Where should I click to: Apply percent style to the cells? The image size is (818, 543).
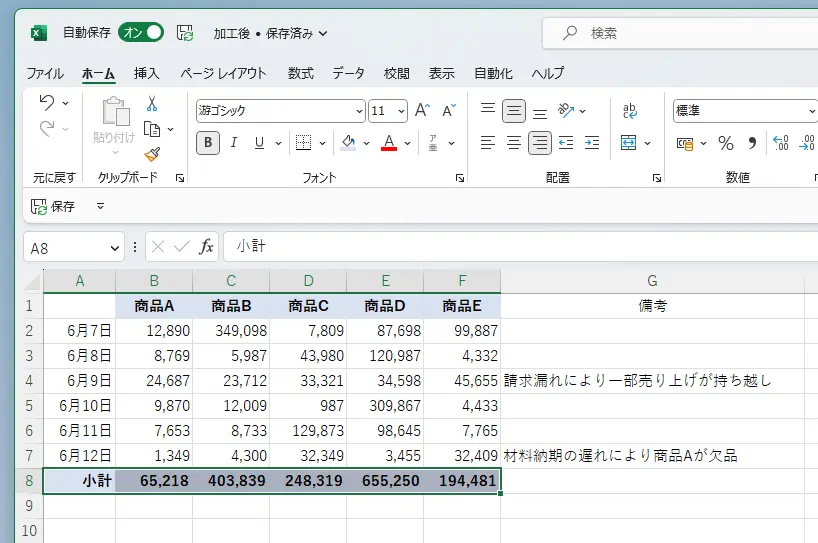click(x=725, y=143)
